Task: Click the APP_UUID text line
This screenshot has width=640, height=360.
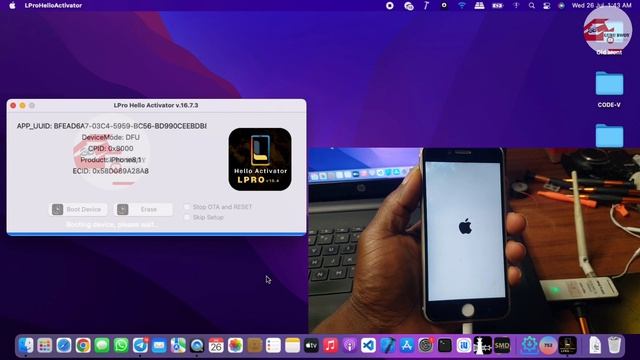Action: coord(111,126)
